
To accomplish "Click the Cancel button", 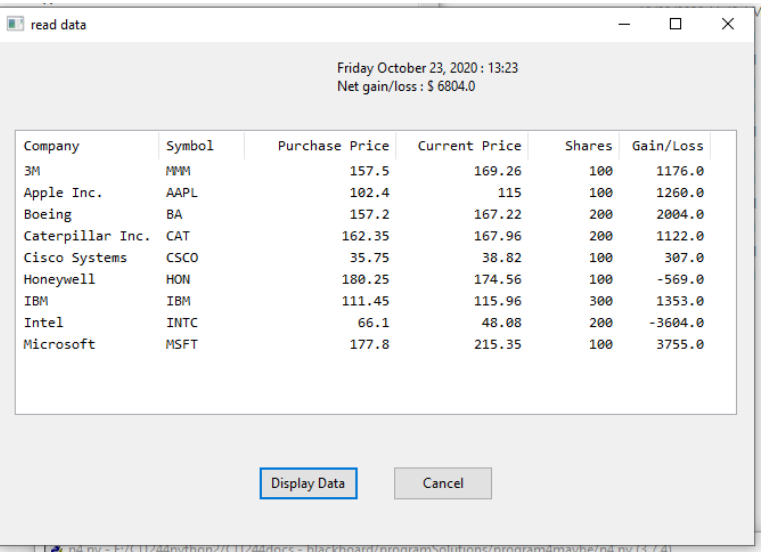I will pyautogui.click(x=443, y=483).
